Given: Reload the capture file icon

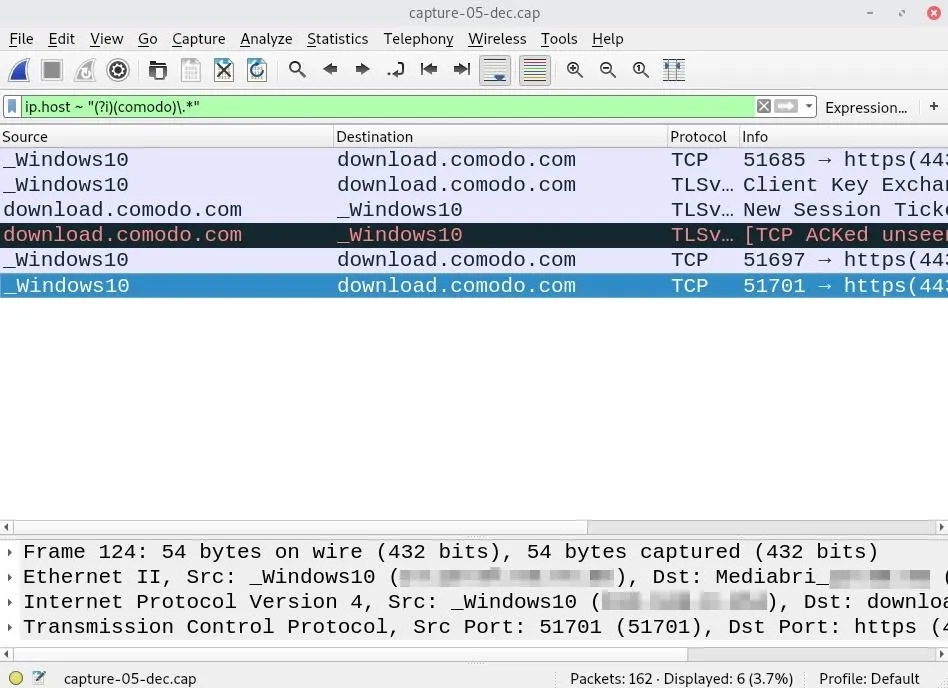Looking at the screenshot, I should 257,70.
